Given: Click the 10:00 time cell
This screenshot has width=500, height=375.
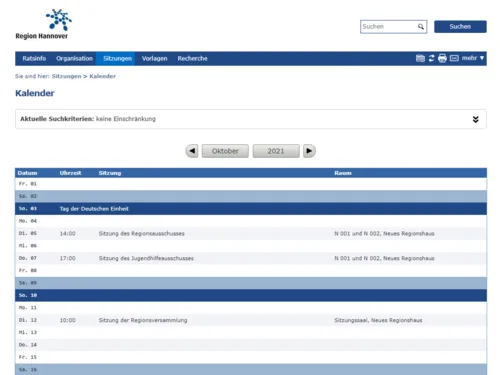Looking at the screenshot, I should point(67,320).
